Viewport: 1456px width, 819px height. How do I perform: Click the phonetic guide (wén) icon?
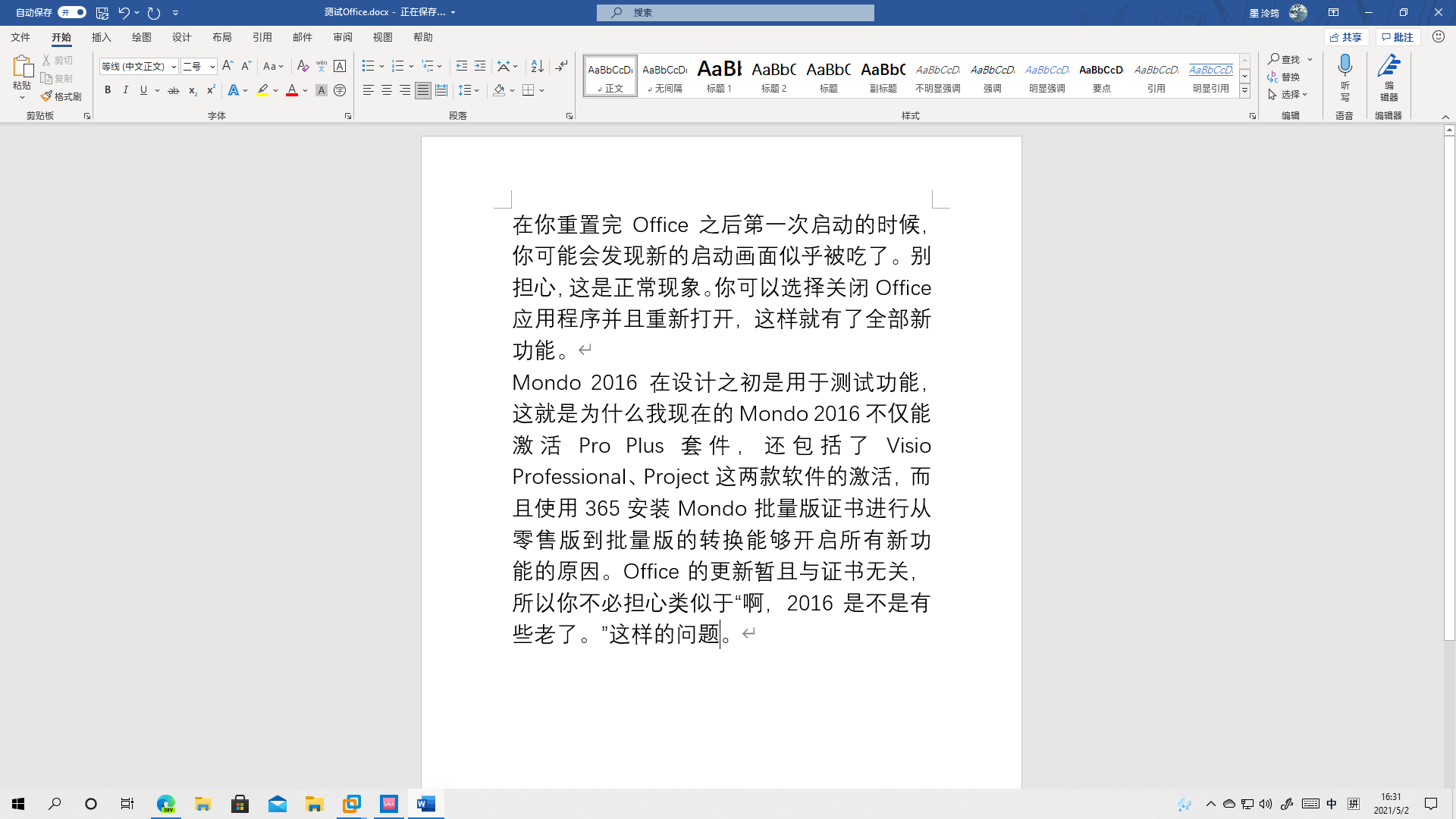pos(322,67)
